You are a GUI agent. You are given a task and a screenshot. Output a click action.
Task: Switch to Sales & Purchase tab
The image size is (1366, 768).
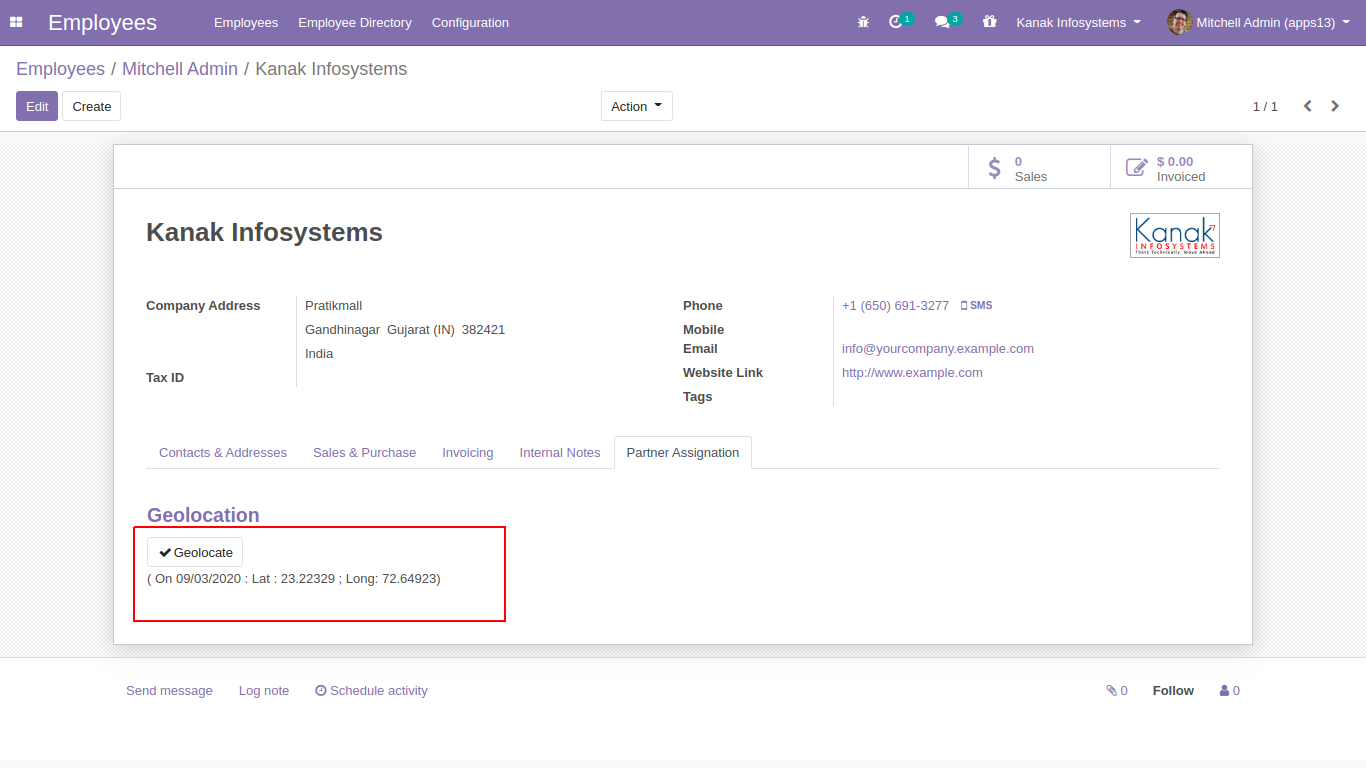click(x=364, y=453)
